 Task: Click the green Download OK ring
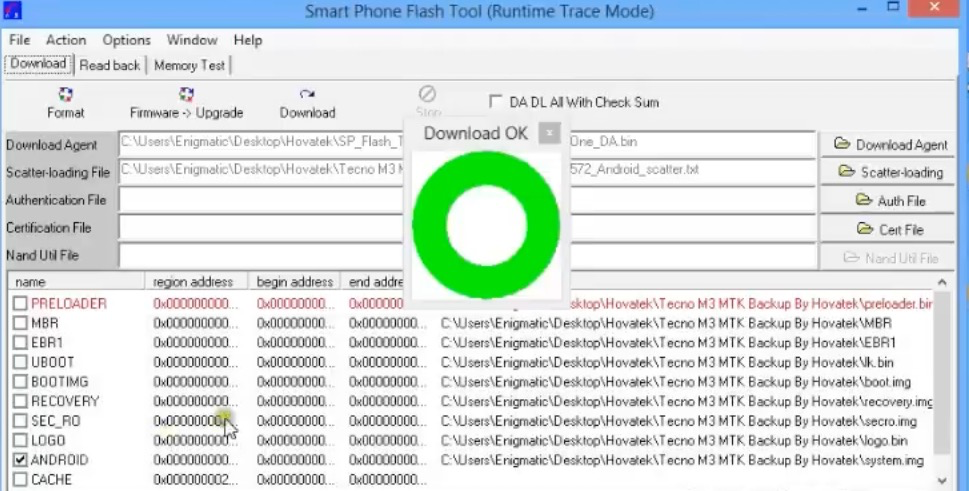(486, 225)
